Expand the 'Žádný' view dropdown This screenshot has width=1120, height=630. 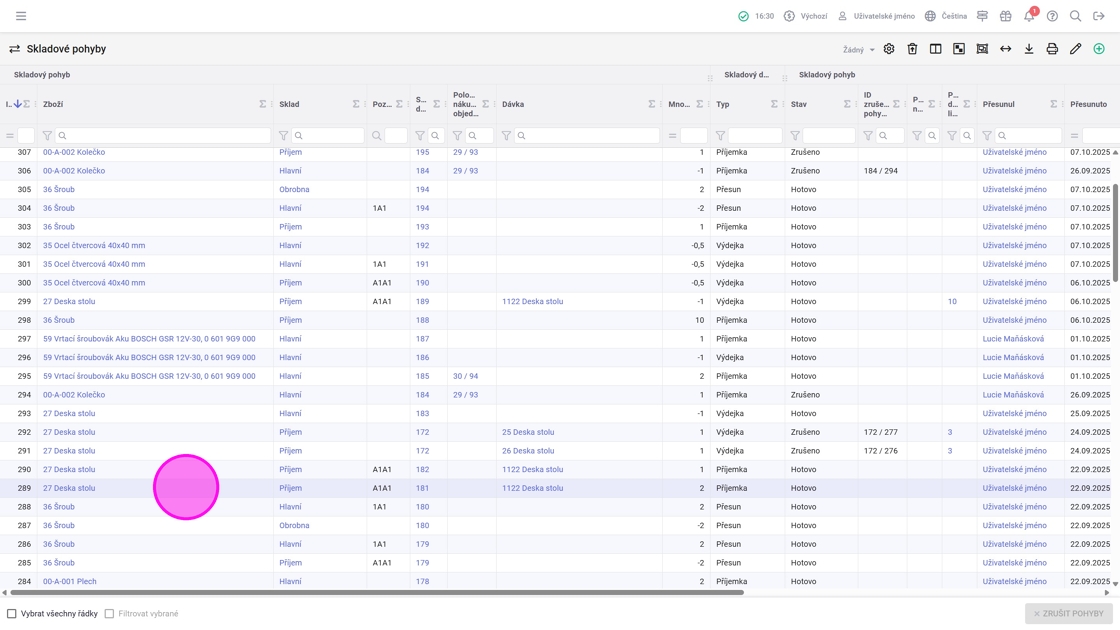coord(858,50)
